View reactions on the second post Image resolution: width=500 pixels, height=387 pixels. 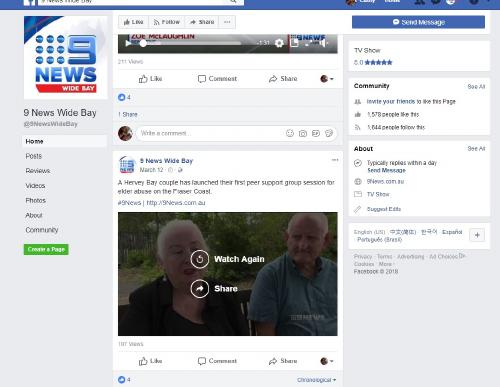[124, 380]
